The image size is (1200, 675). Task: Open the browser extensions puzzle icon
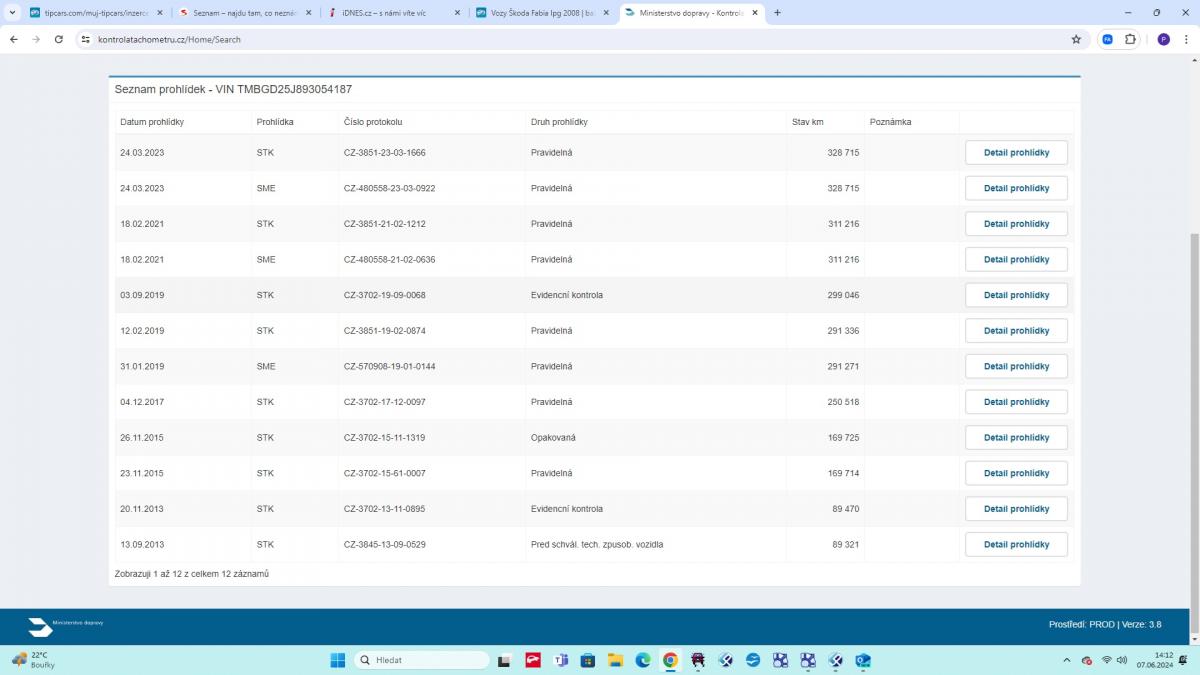1130,39
